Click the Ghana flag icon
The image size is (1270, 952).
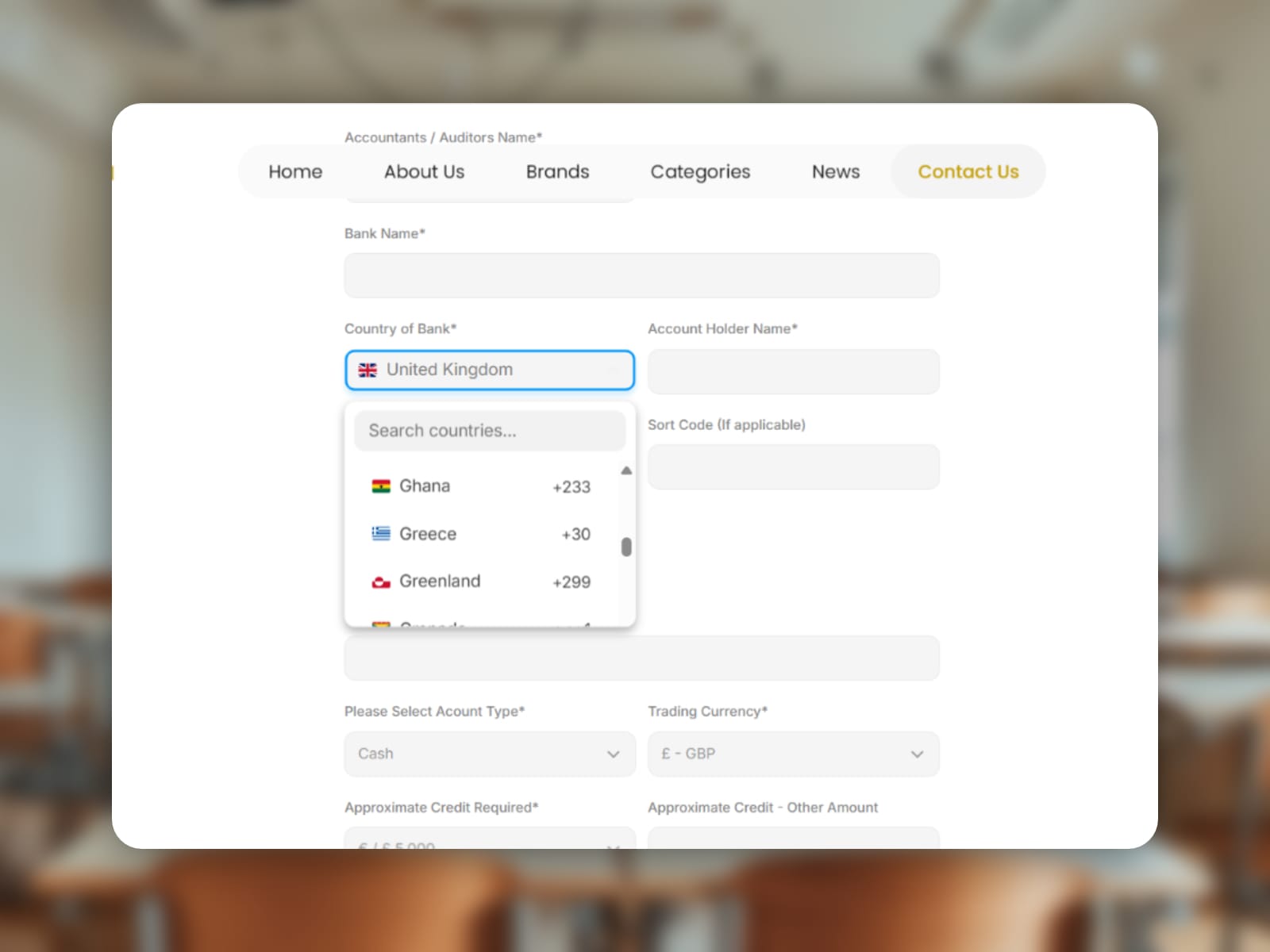(381, 486)
